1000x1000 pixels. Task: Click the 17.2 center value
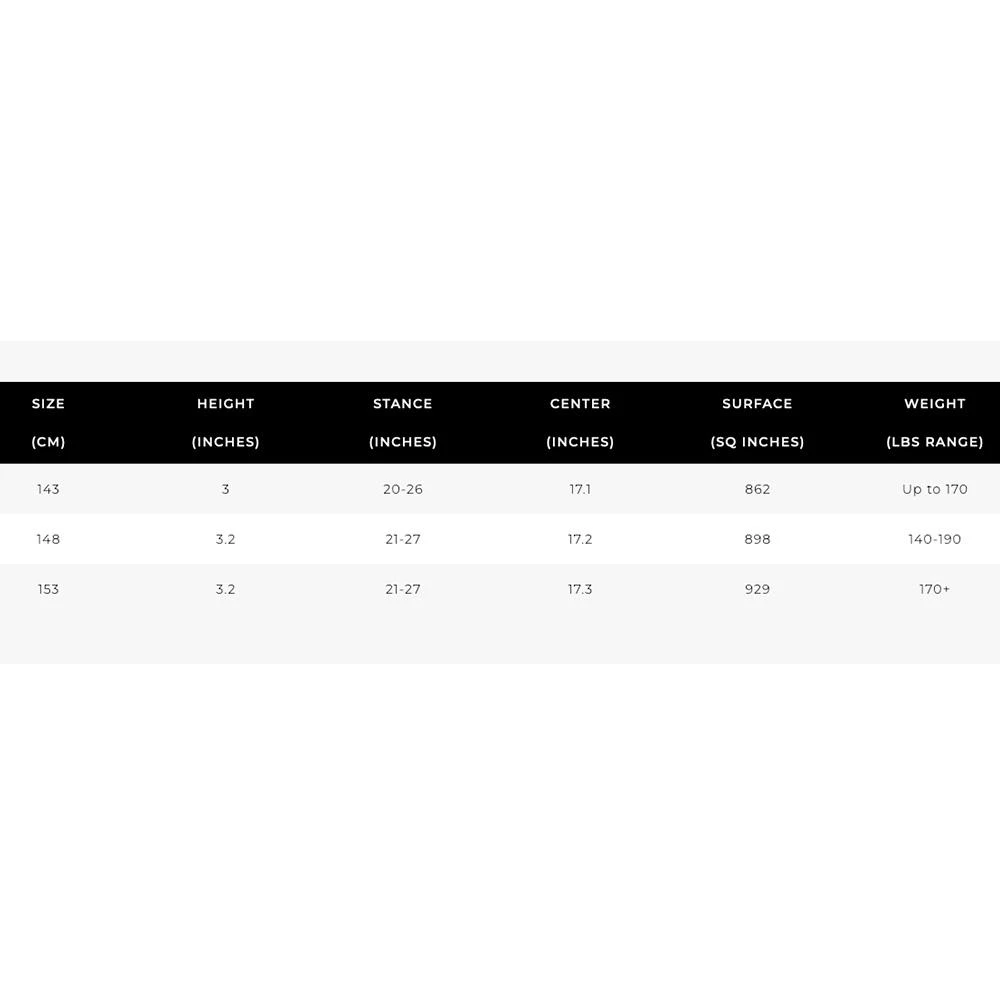tap(580, 539)
